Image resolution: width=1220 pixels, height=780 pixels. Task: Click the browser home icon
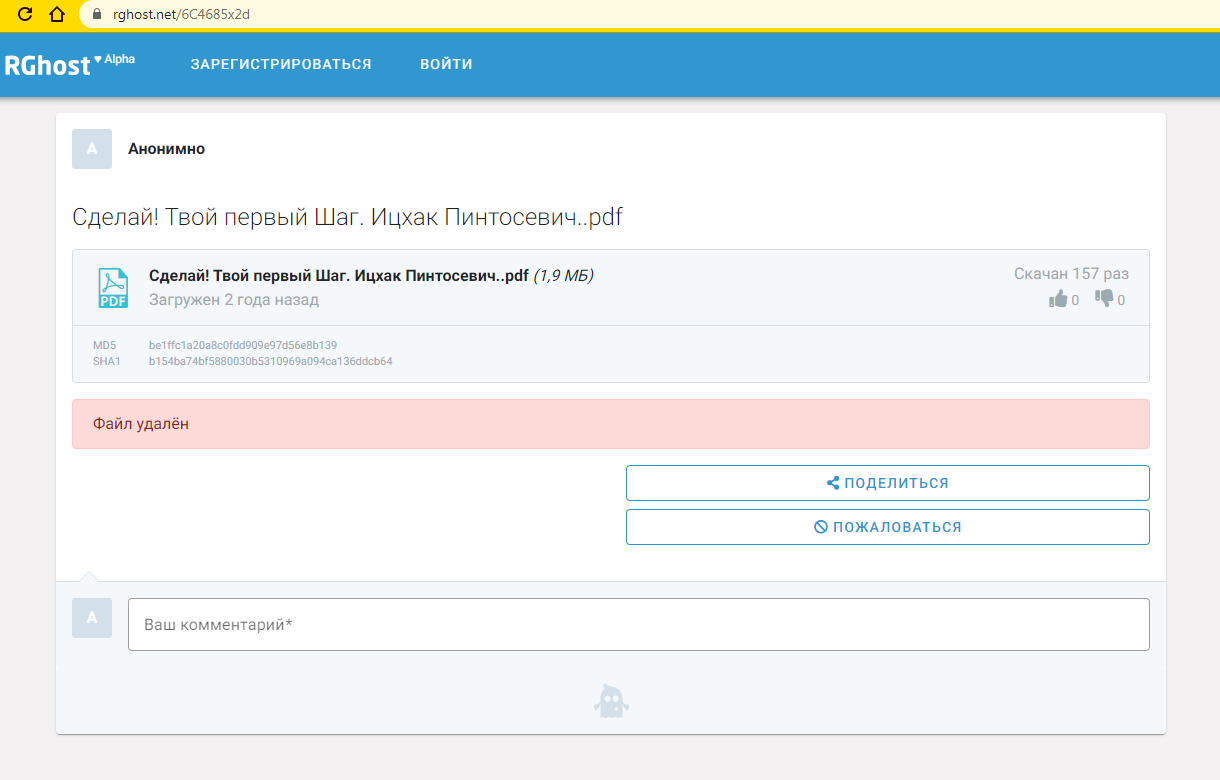(57, 14)
